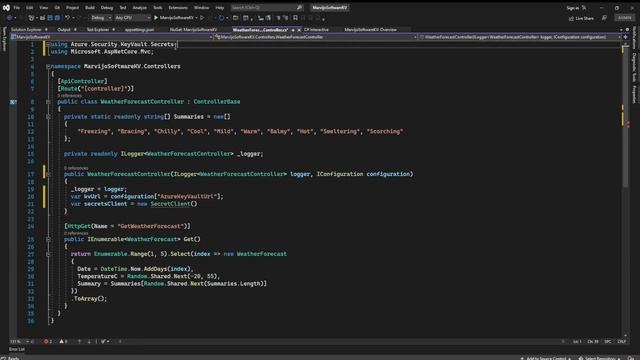The image size is (640, 360).
Task: Open the Build menu
Action: pos(90,8)
